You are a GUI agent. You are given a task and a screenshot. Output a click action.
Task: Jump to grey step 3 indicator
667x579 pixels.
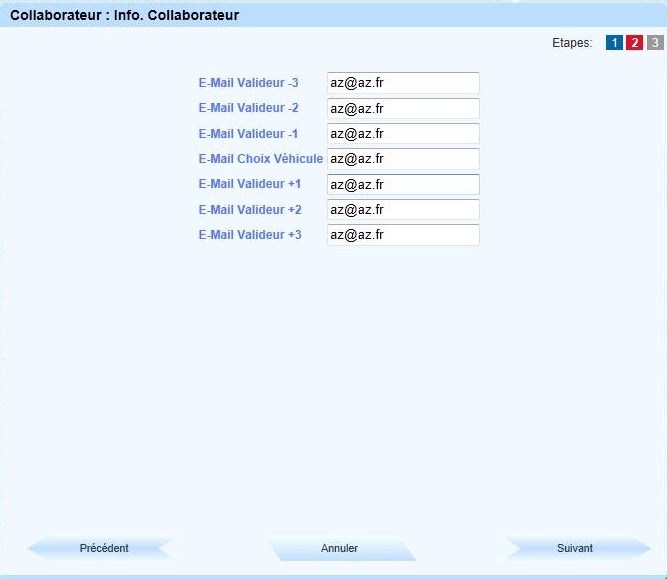click(x=654, y=43)
